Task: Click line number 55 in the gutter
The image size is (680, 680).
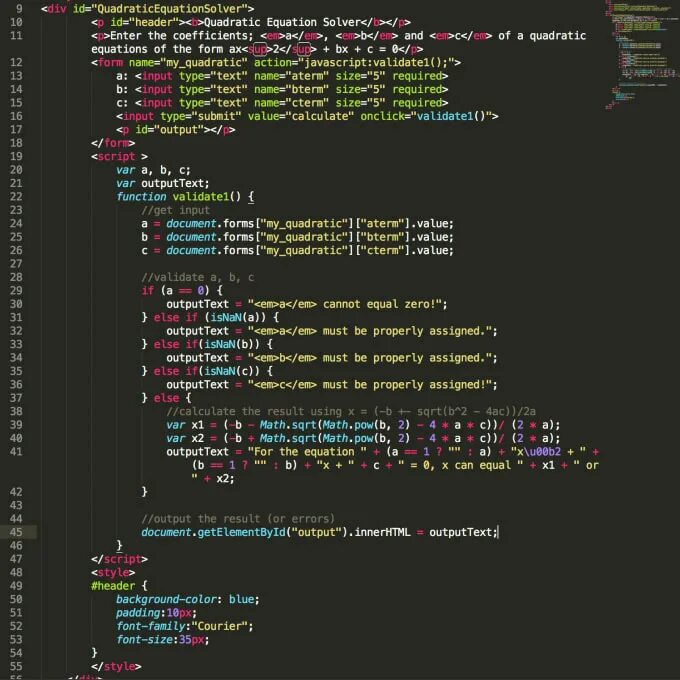Action: click(16, 666)
